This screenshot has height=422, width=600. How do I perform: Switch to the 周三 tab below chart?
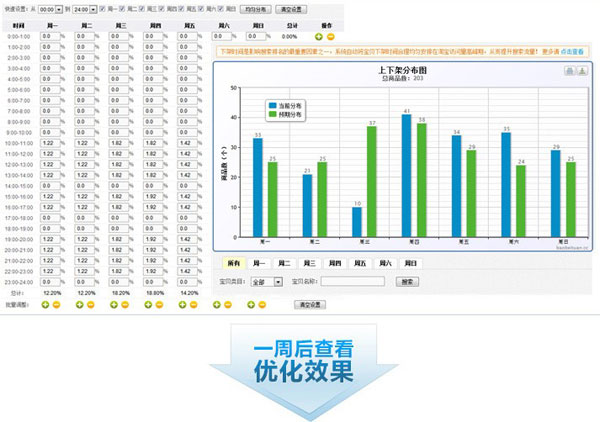310,263
